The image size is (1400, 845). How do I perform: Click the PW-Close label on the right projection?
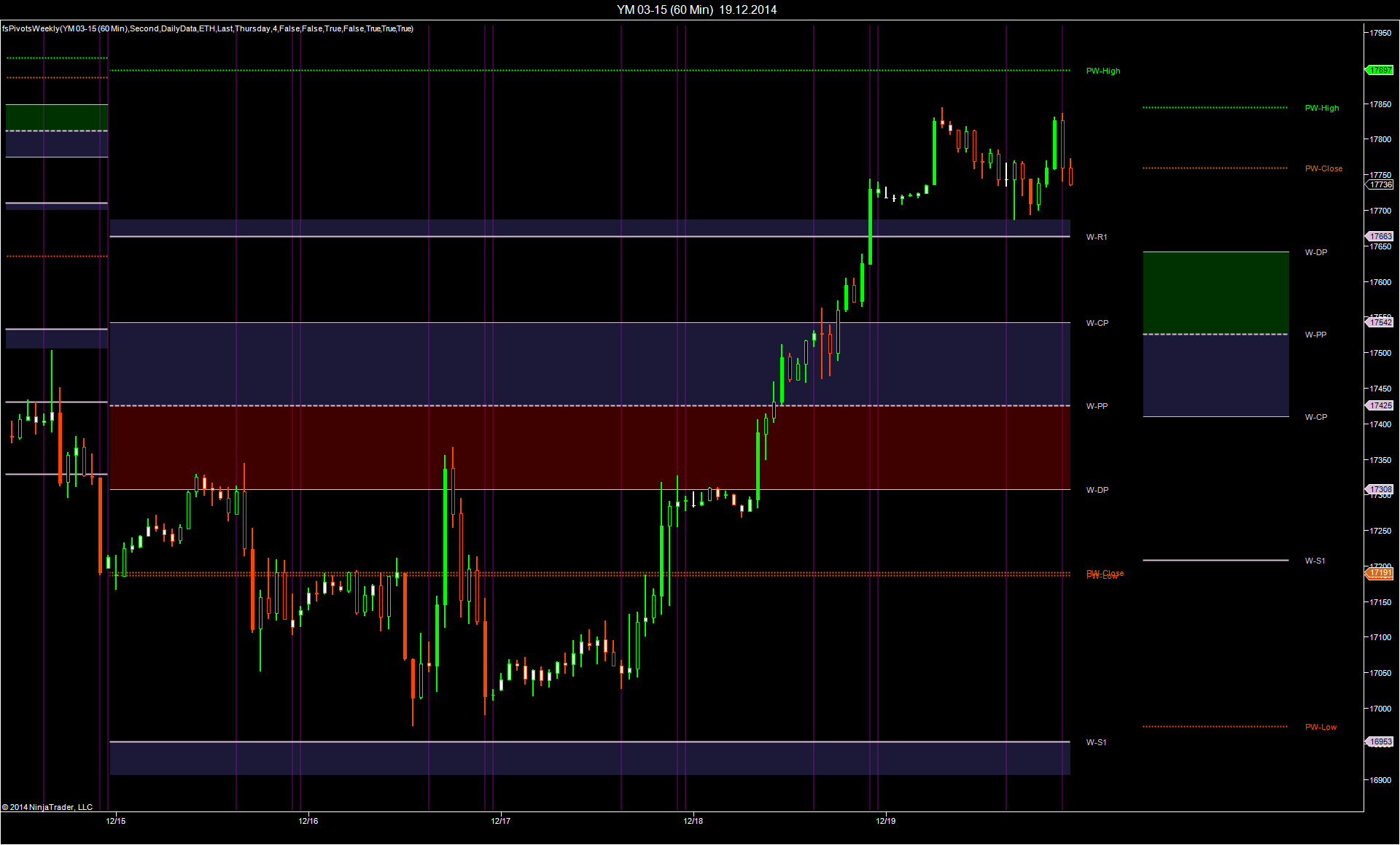coord(1323,168)
